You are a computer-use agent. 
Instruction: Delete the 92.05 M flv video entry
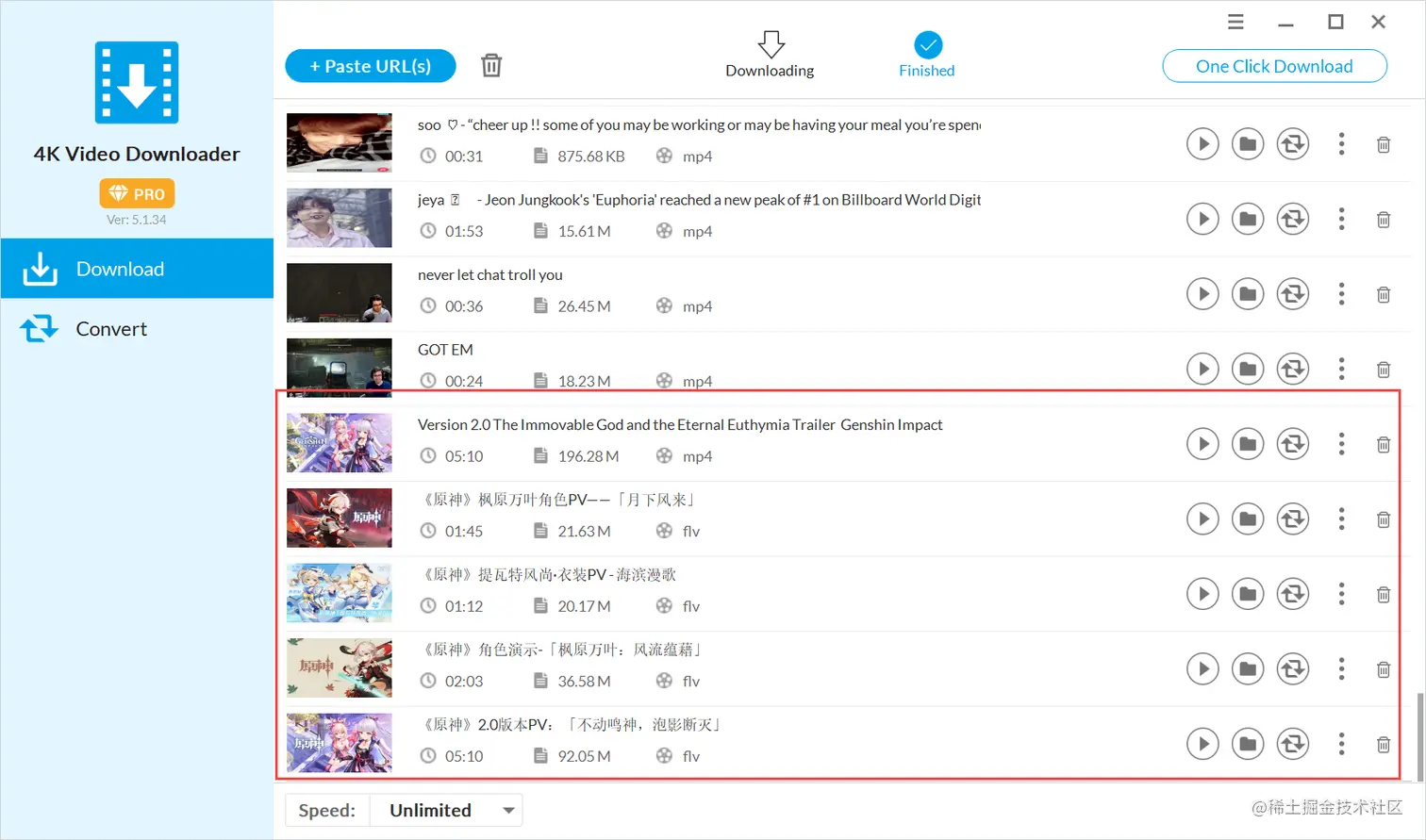[x=1384, y=745]
